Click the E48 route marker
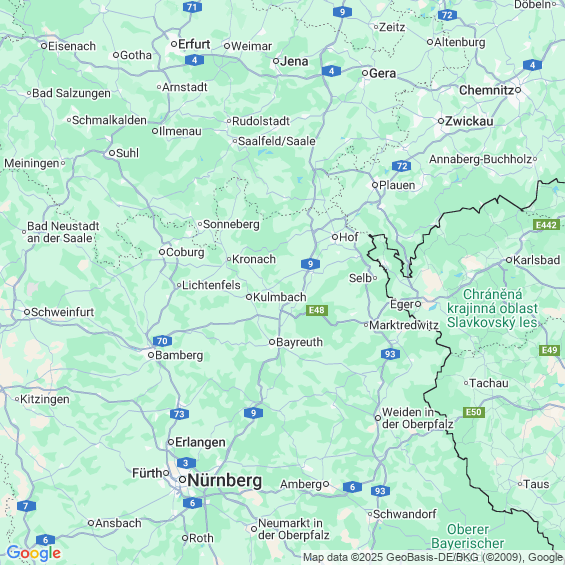Image resolution: width=565 pixels, height=565 pixels. point(317,310)
